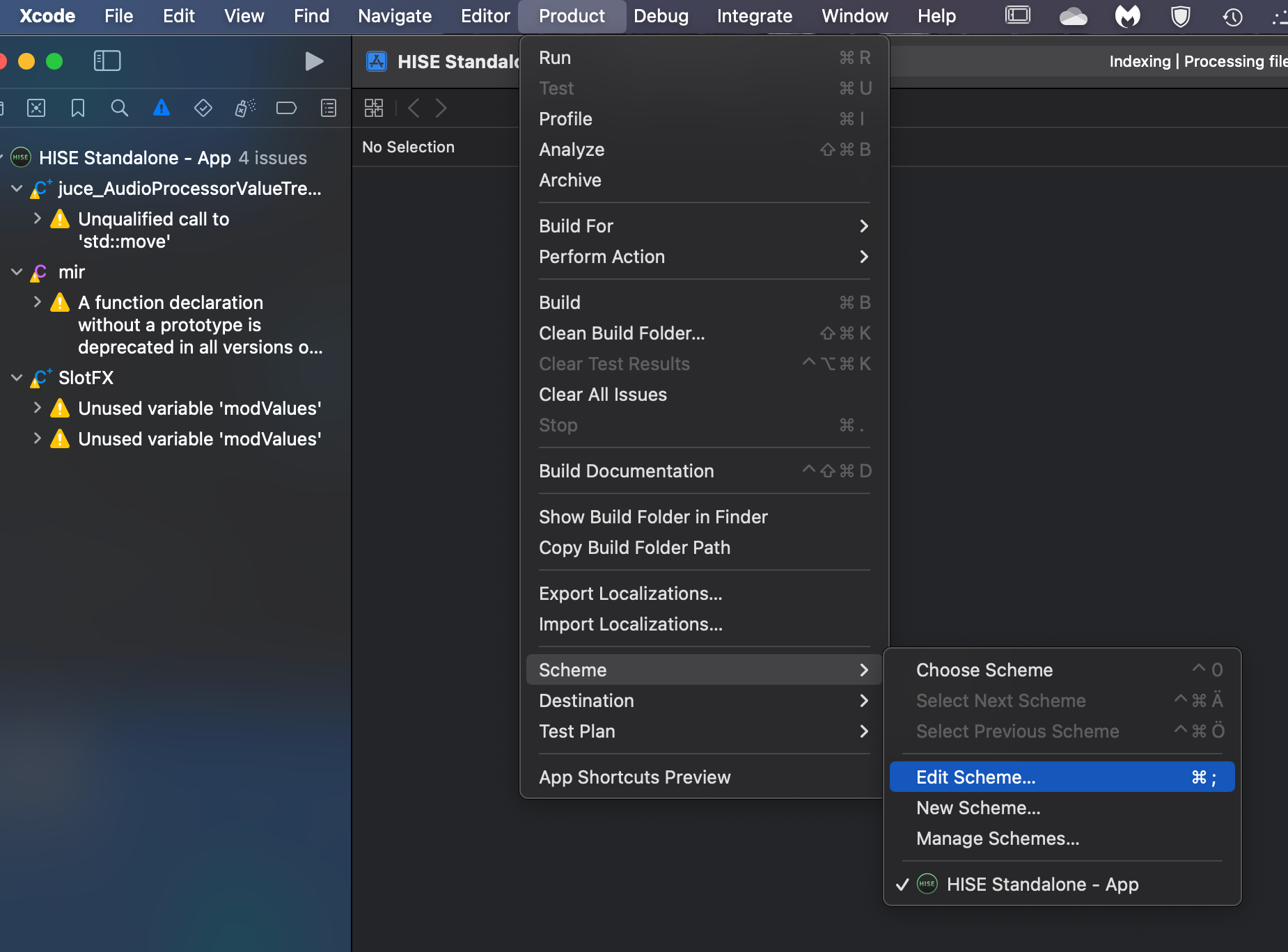
Task: Click the green zoom window button
Action: coord(54,61)
